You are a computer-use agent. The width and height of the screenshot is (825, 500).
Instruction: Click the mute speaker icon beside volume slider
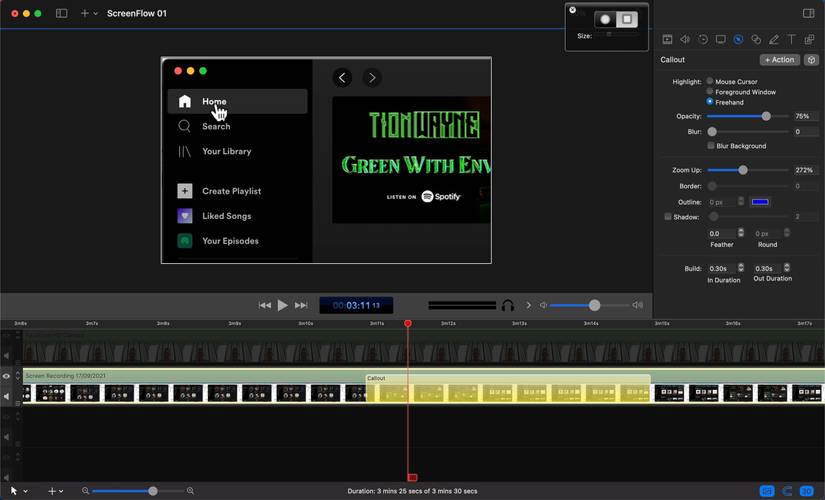[543, 305]
